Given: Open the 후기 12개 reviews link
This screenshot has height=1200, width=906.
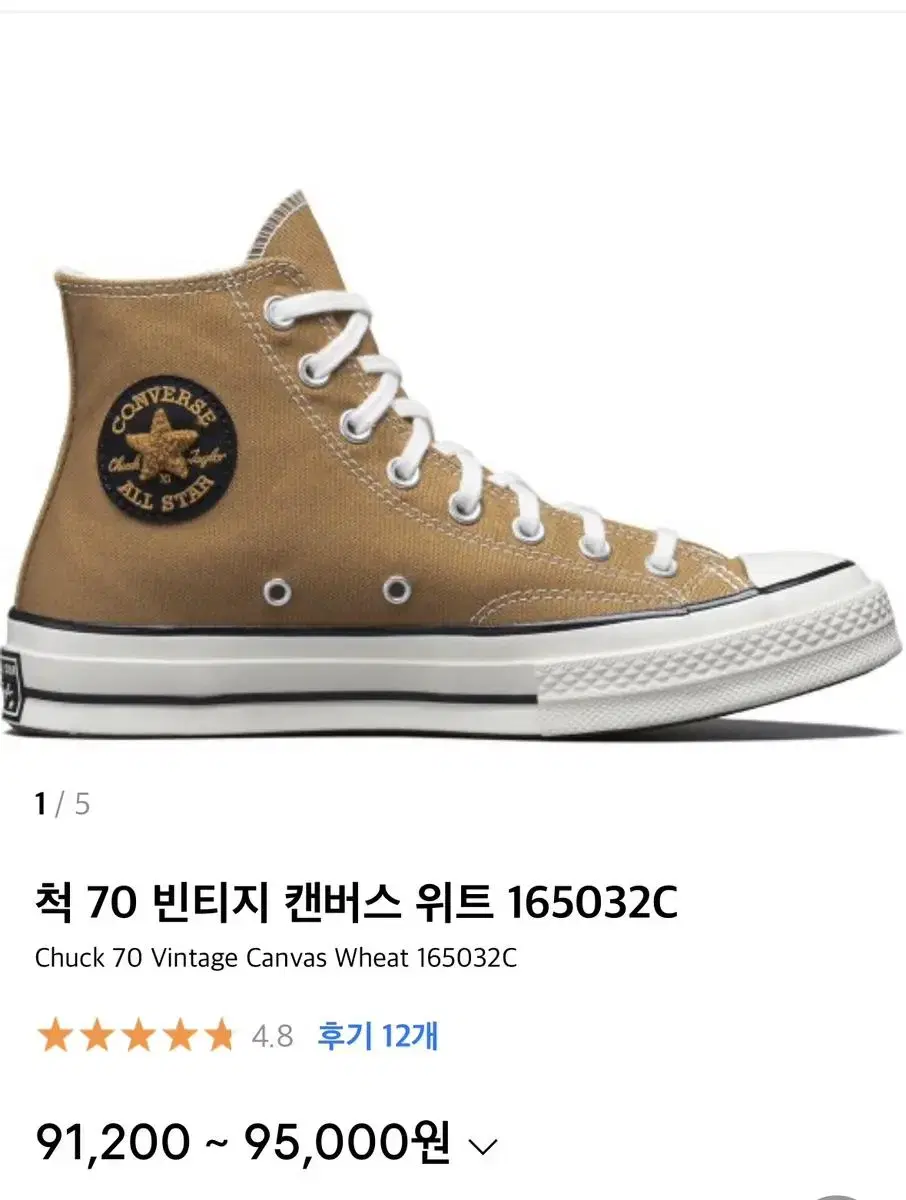Looking at the screenshot, I should (378, 1035).
